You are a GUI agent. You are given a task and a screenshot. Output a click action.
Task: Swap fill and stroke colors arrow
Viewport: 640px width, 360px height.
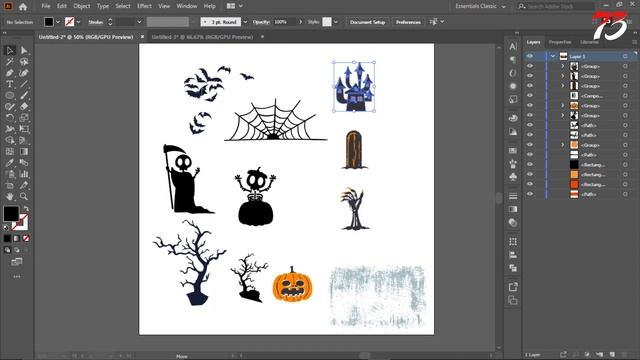pyautogui.click(x=26, y=209)
